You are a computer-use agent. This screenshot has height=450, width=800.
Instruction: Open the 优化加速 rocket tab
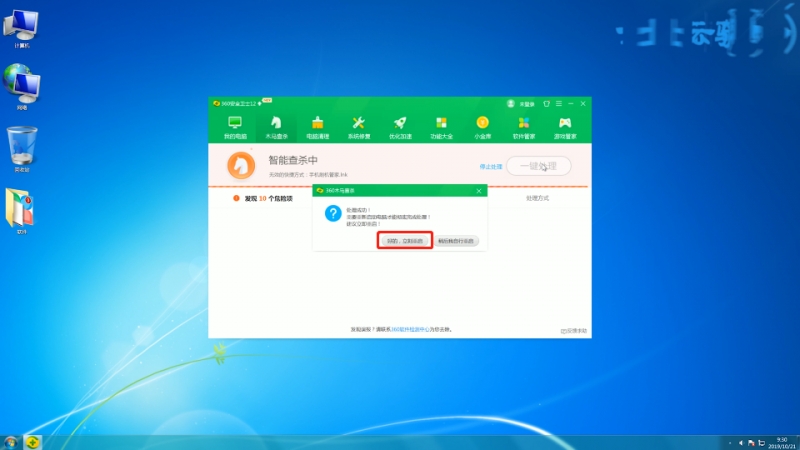(400, 128)
